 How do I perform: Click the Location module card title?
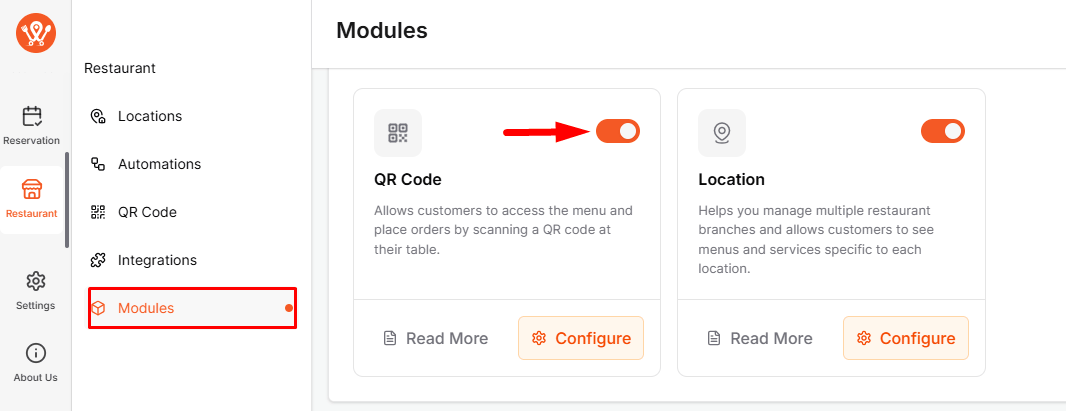[x=731, y=180]
